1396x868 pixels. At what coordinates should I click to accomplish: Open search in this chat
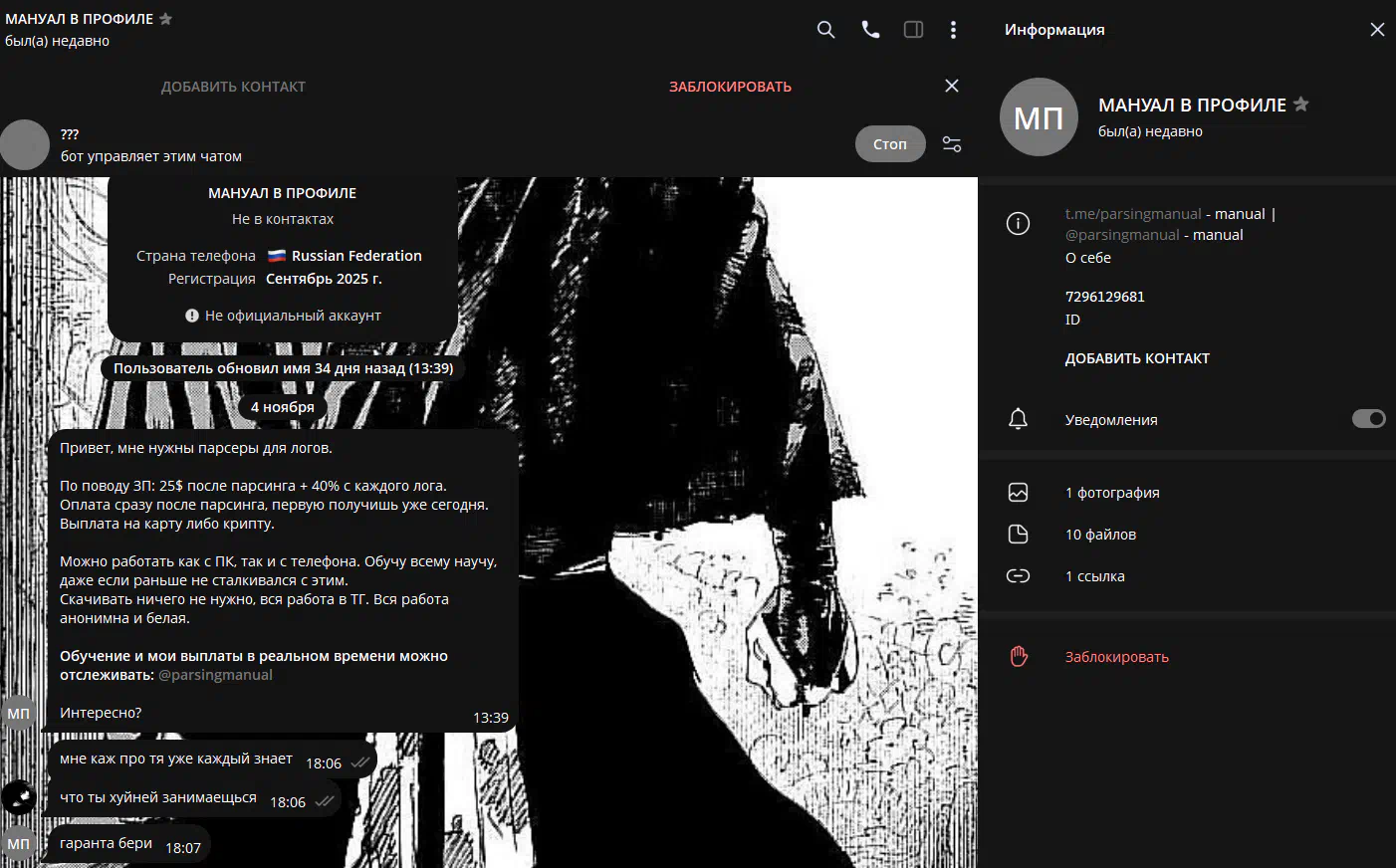pos(825,30)
